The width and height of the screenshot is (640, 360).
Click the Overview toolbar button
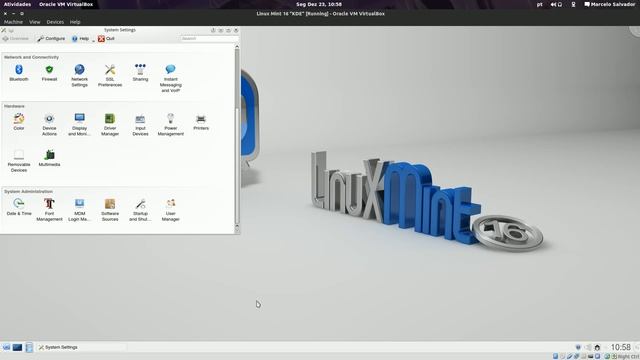coord(16,39)
